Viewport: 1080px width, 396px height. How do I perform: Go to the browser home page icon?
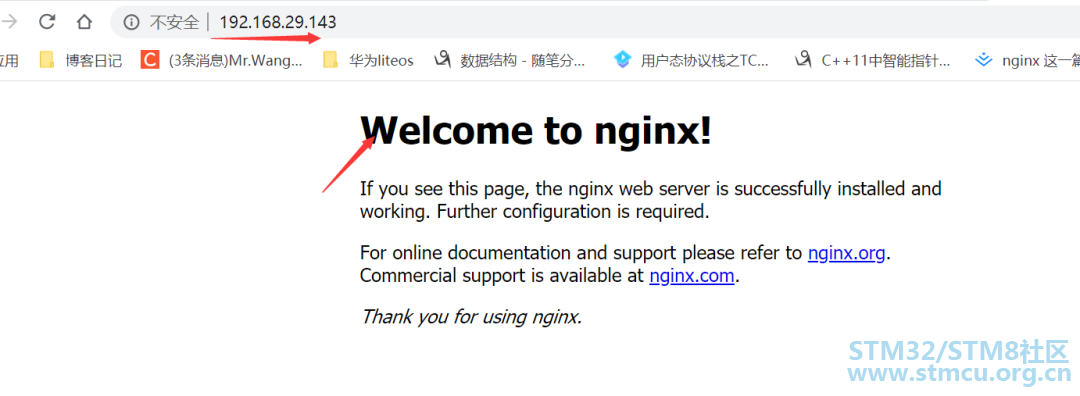coord(84,22)
